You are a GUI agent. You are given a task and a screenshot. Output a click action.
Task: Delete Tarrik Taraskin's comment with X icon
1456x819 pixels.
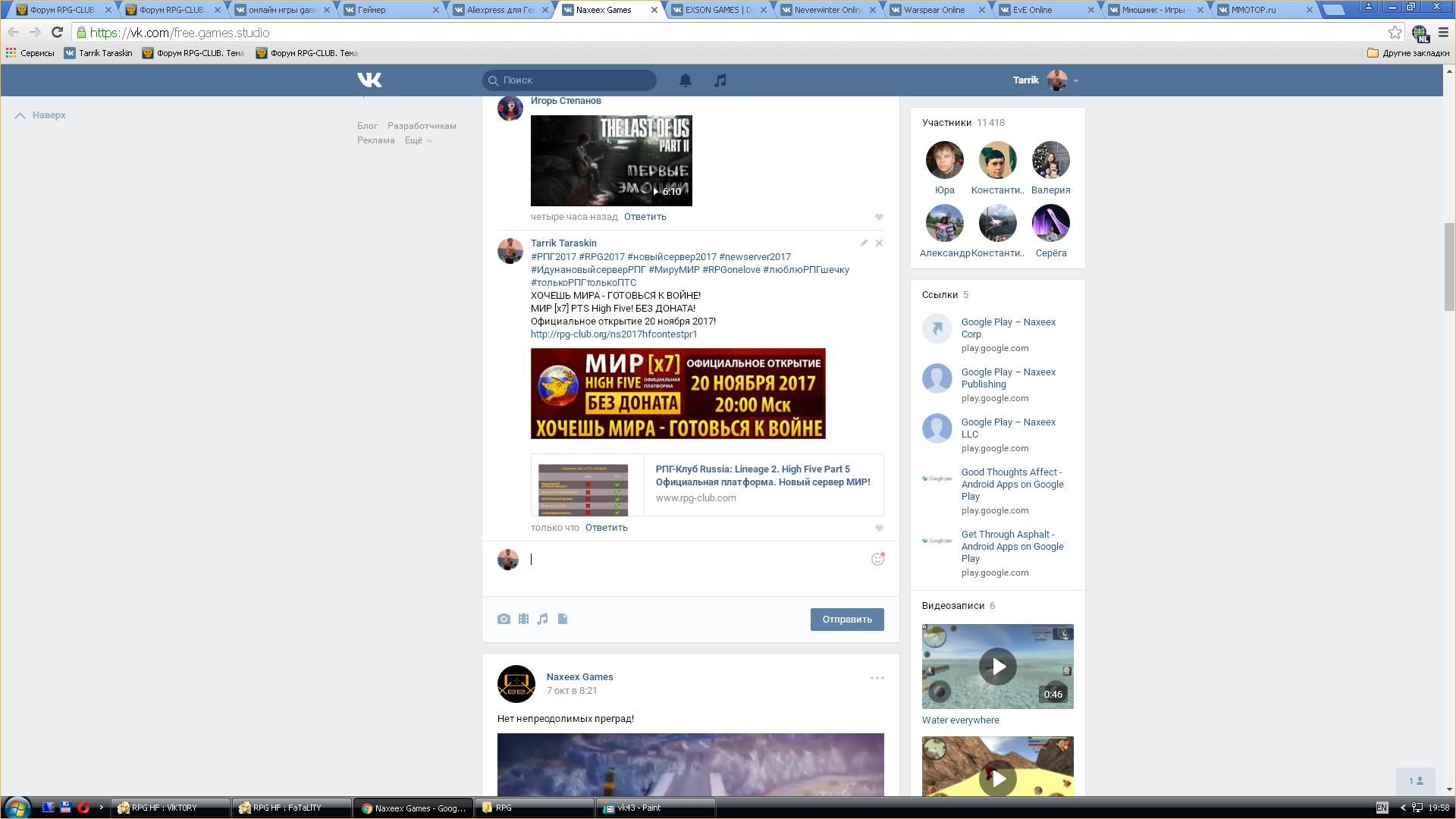(x=879, y=243)
